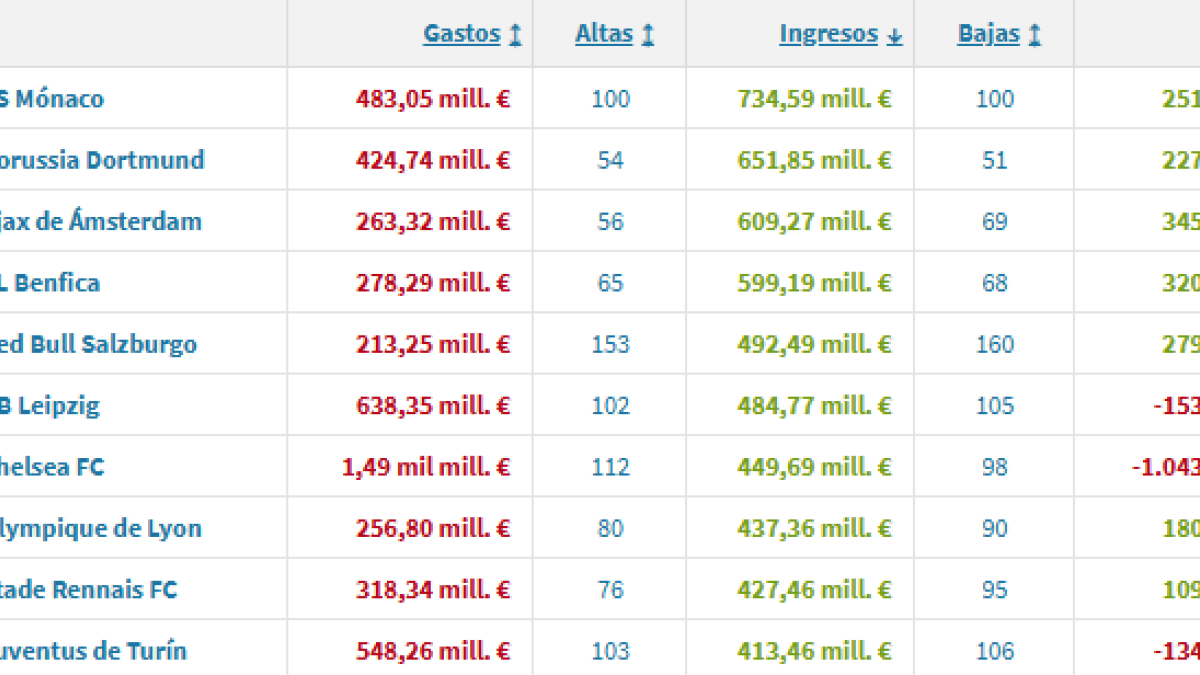Click Ajax Altas value 56
This screenshot has width=1200, height=675.
coord(610,221)
